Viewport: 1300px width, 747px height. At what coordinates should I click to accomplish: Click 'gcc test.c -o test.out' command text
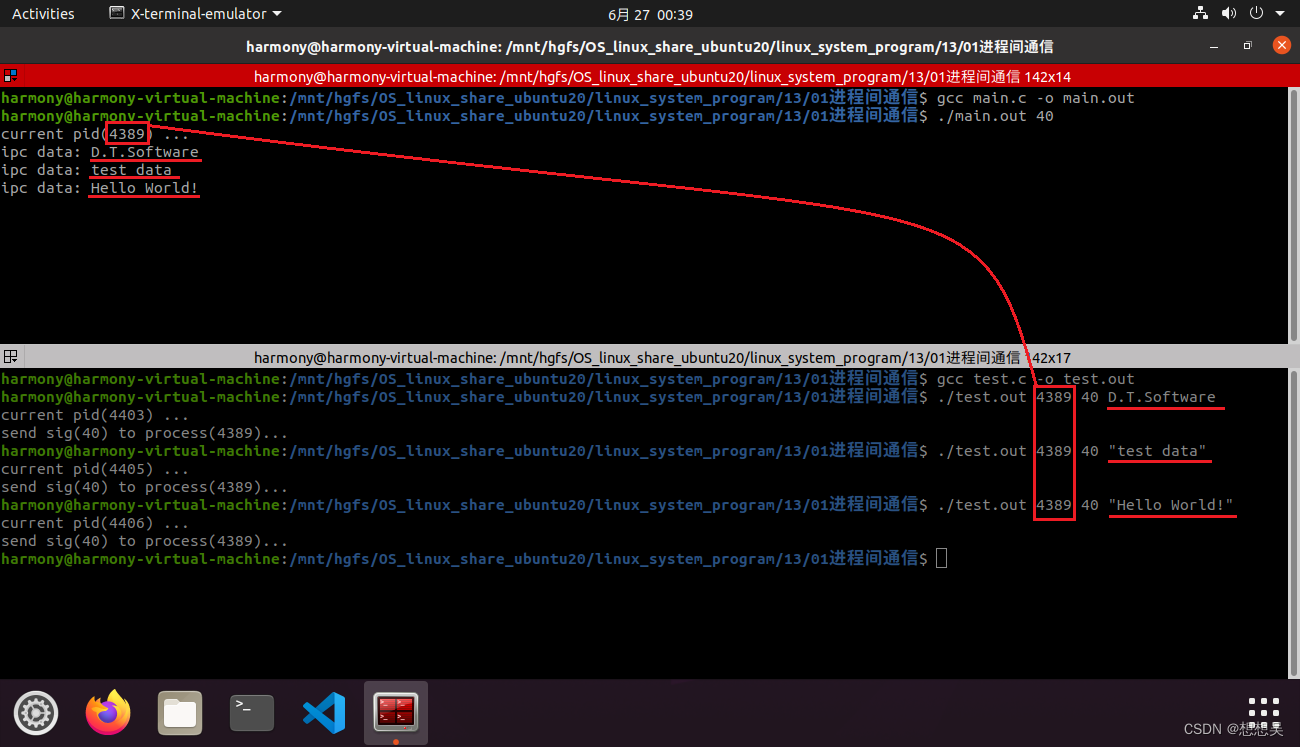[x=1035, y=379]
